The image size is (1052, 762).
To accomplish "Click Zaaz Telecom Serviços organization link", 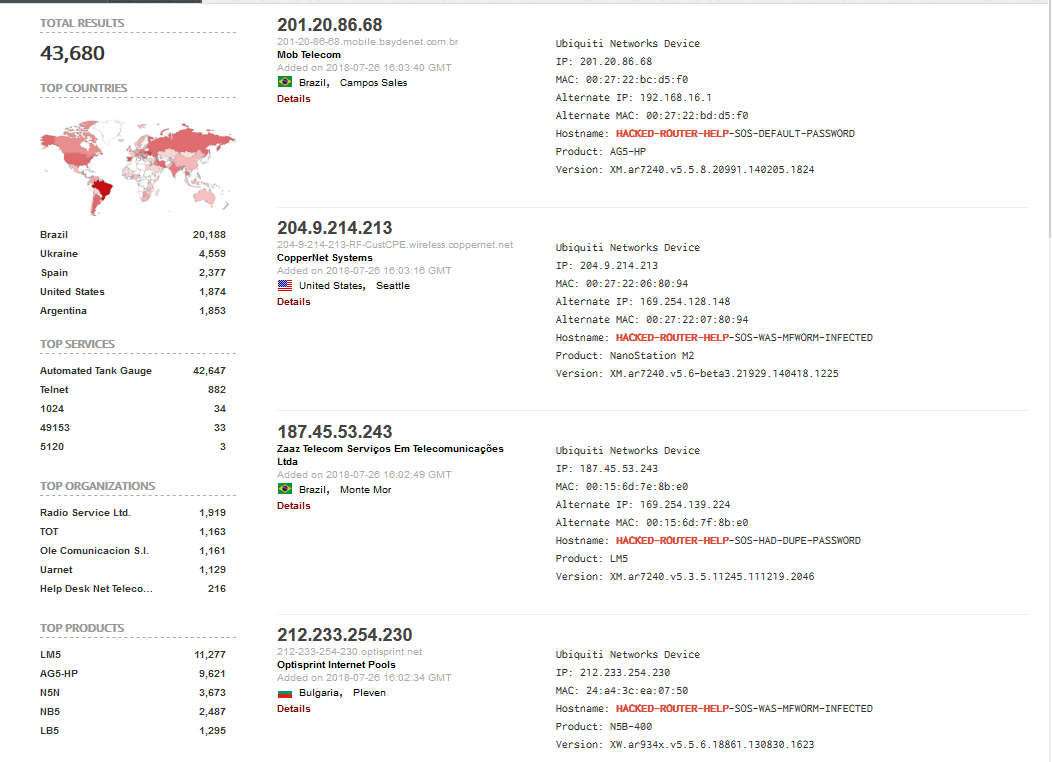I will pyautogui.click(x=390, y=455).
